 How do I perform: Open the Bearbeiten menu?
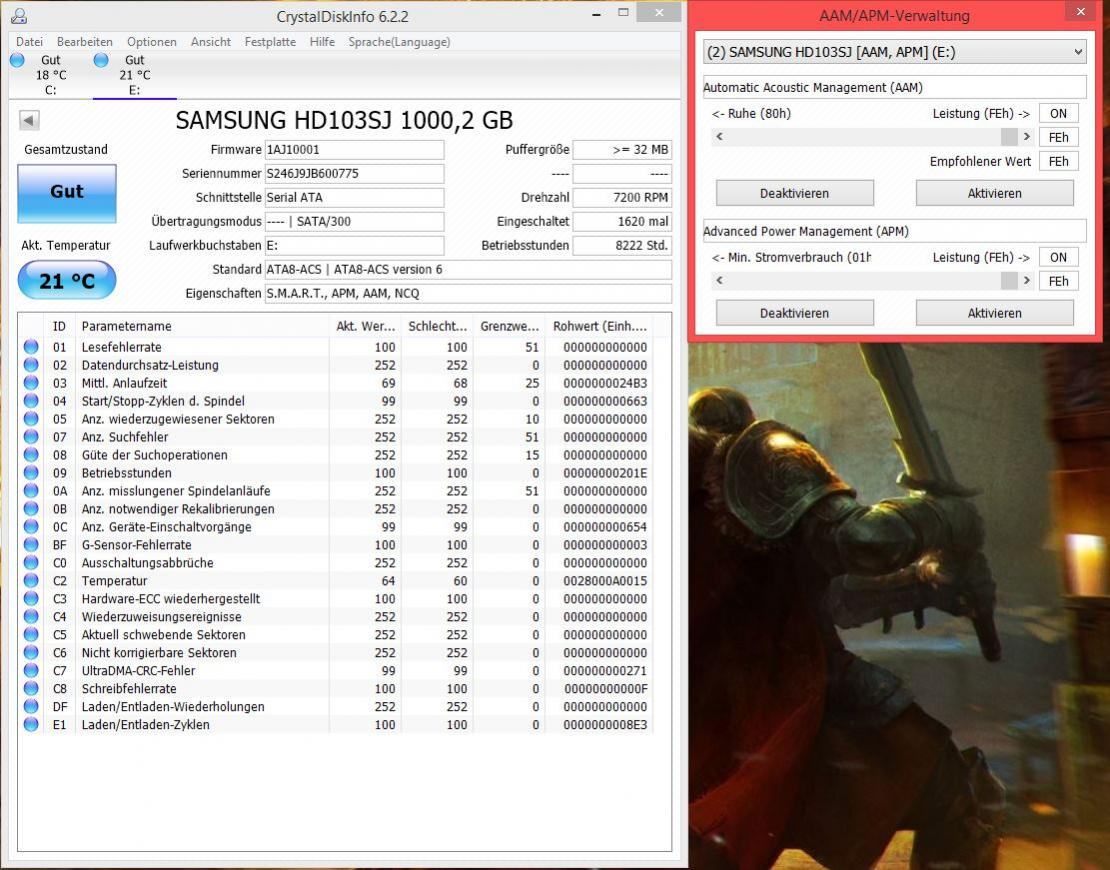click(x=85, y=42)
